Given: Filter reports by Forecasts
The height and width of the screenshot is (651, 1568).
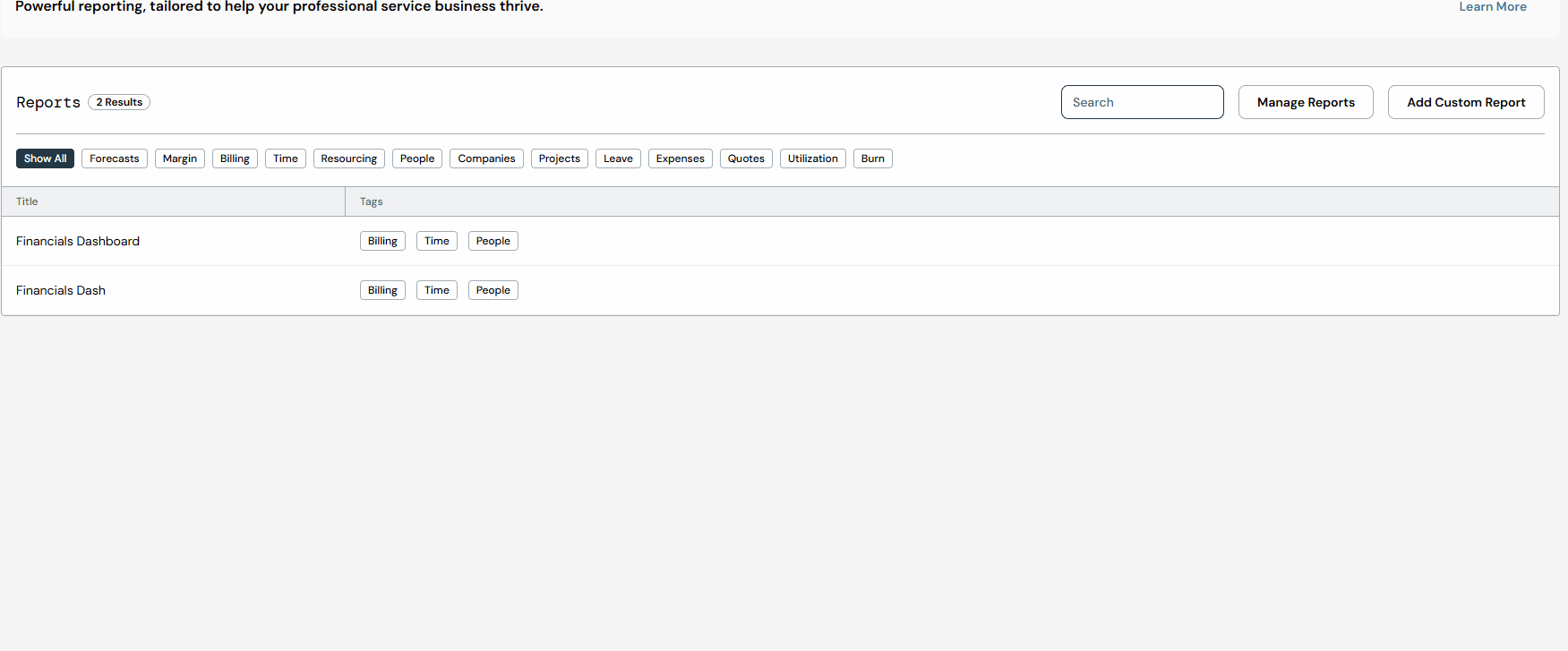Looking at the screenshot, I should click(115, 158).
